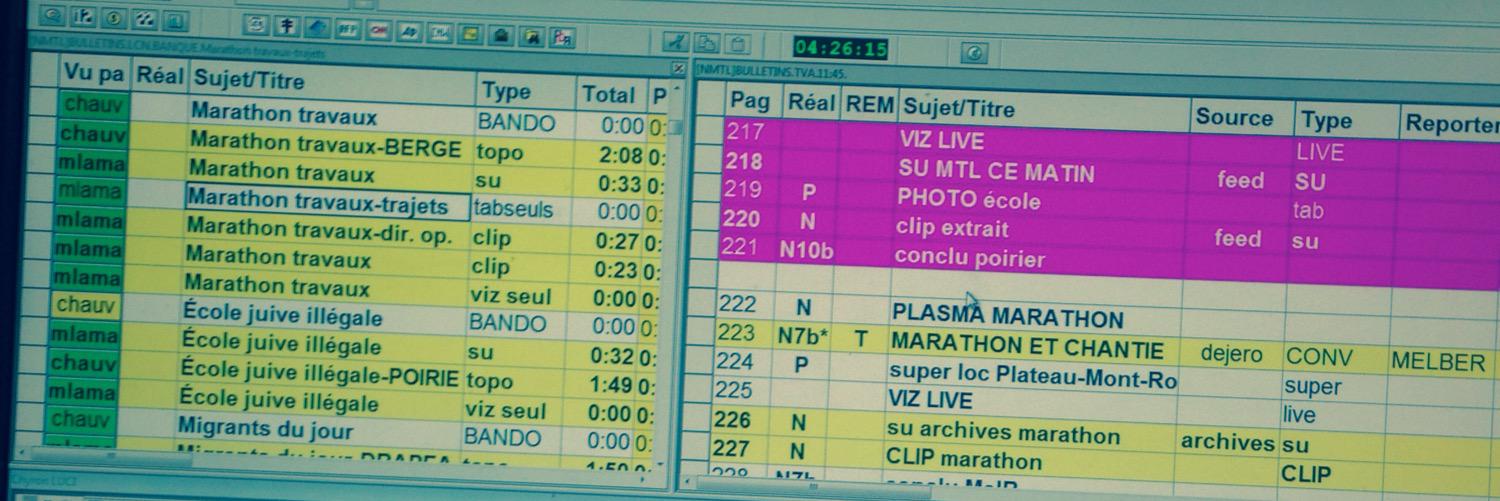Click the 'Total' column header
The image size is (1500, 501).
[x=609, y=96]
